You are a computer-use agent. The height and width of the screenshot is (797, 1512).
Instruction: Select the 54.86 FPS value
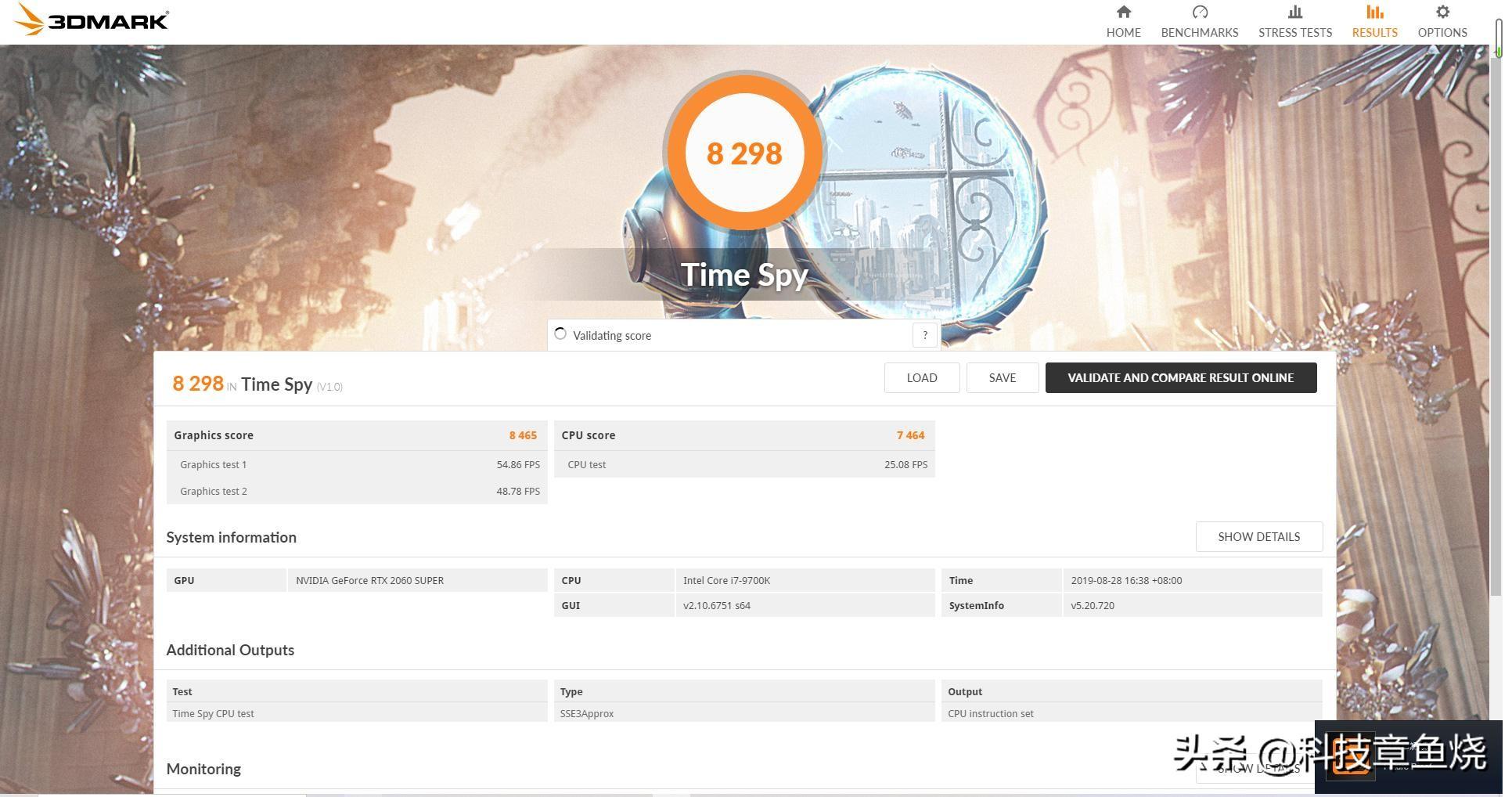point(518,465)
